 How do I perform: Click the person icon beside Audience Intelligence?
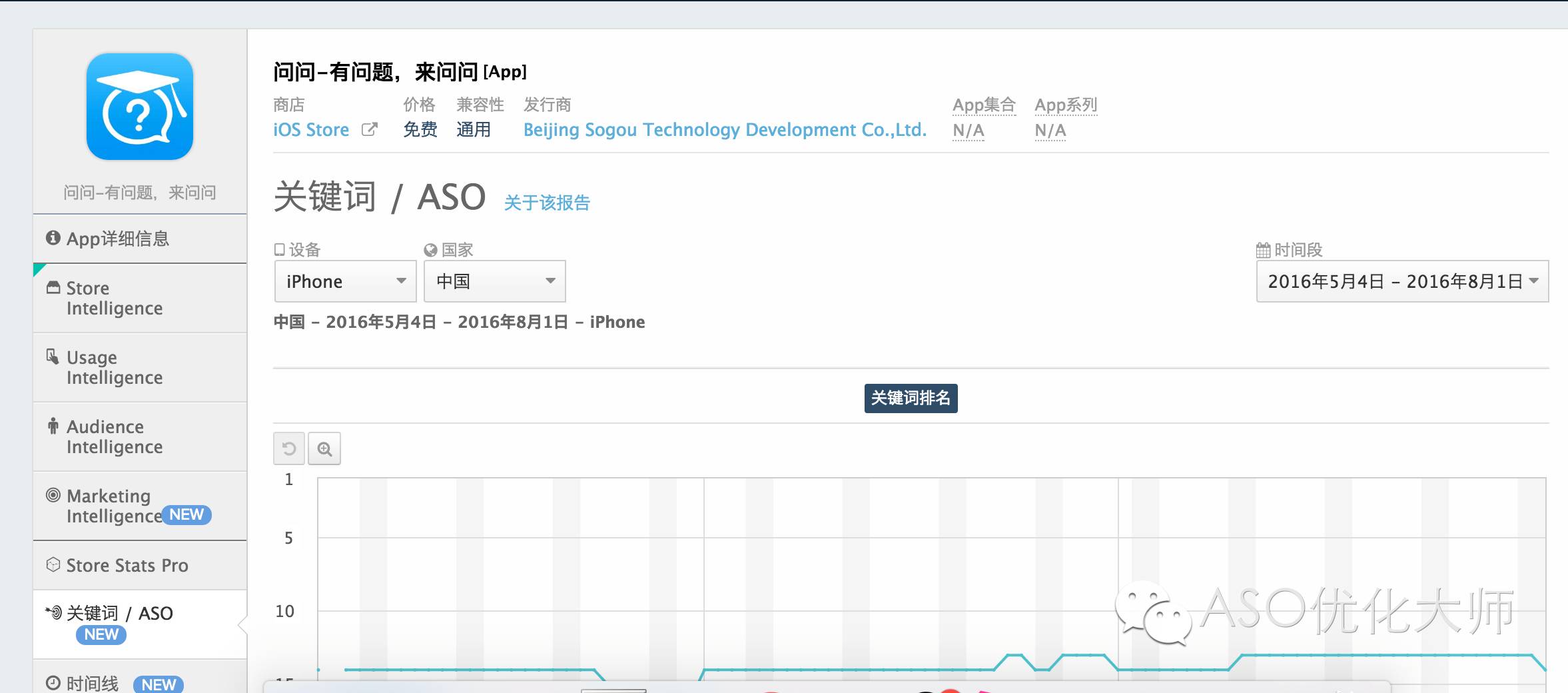pos(53,425)
